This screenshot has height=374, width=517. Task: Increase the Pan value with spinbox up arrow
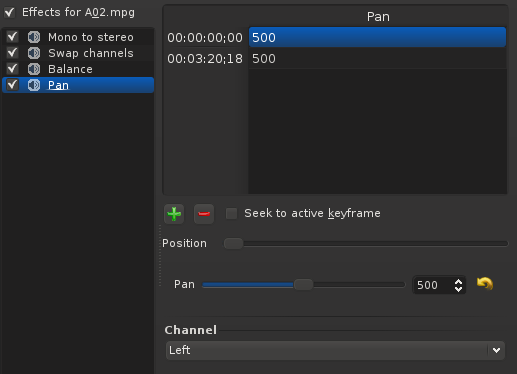coord(458,282)
